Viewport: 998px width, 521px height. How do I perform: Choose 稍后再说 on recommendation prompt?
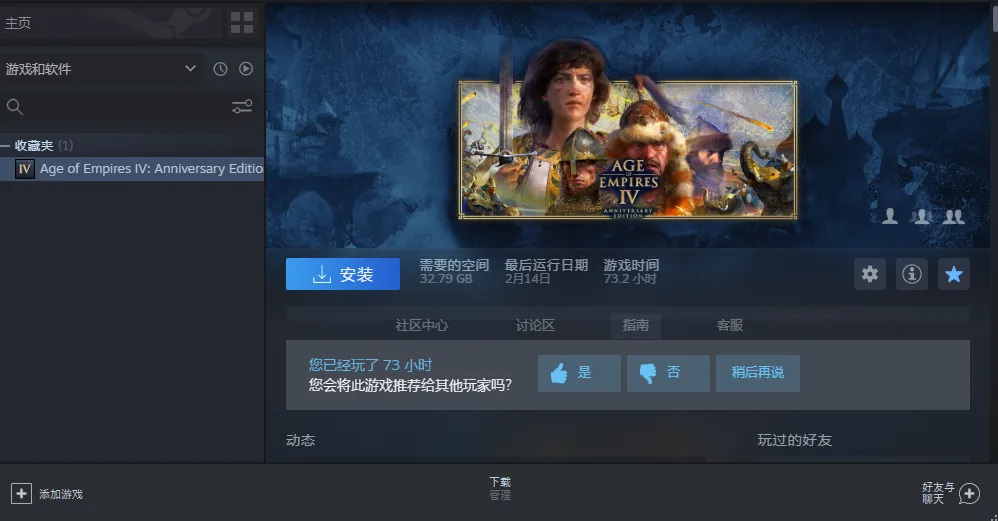coord(757,373)
